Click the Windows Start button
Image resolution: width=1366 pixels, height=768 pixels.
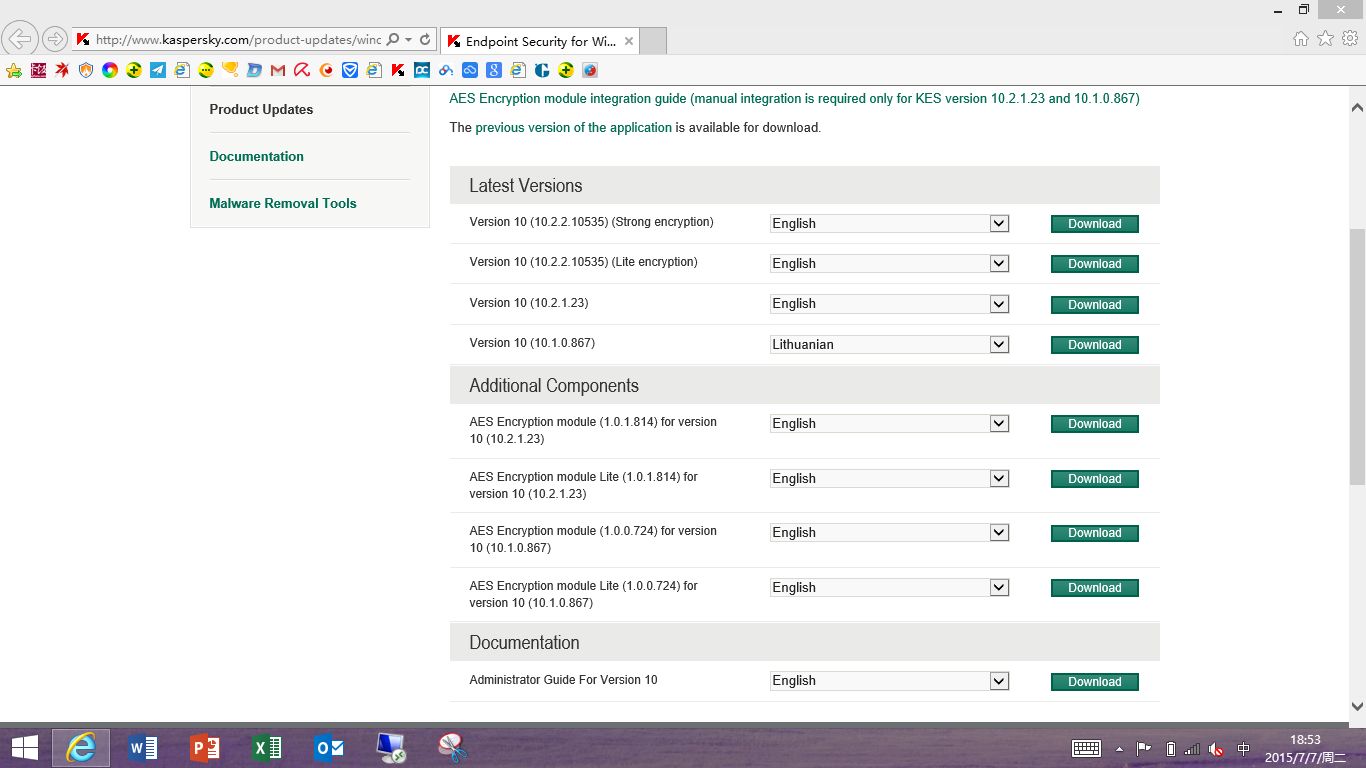click(24, 747)
